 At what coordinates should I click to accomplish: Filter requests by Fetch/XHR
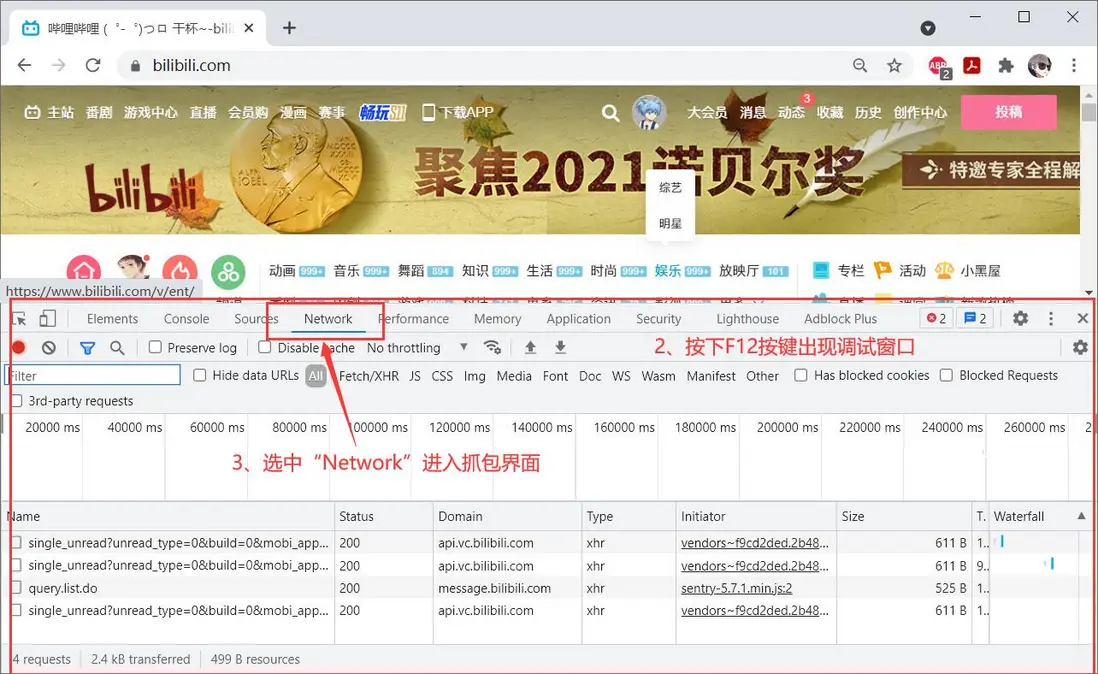pos(369,376)
